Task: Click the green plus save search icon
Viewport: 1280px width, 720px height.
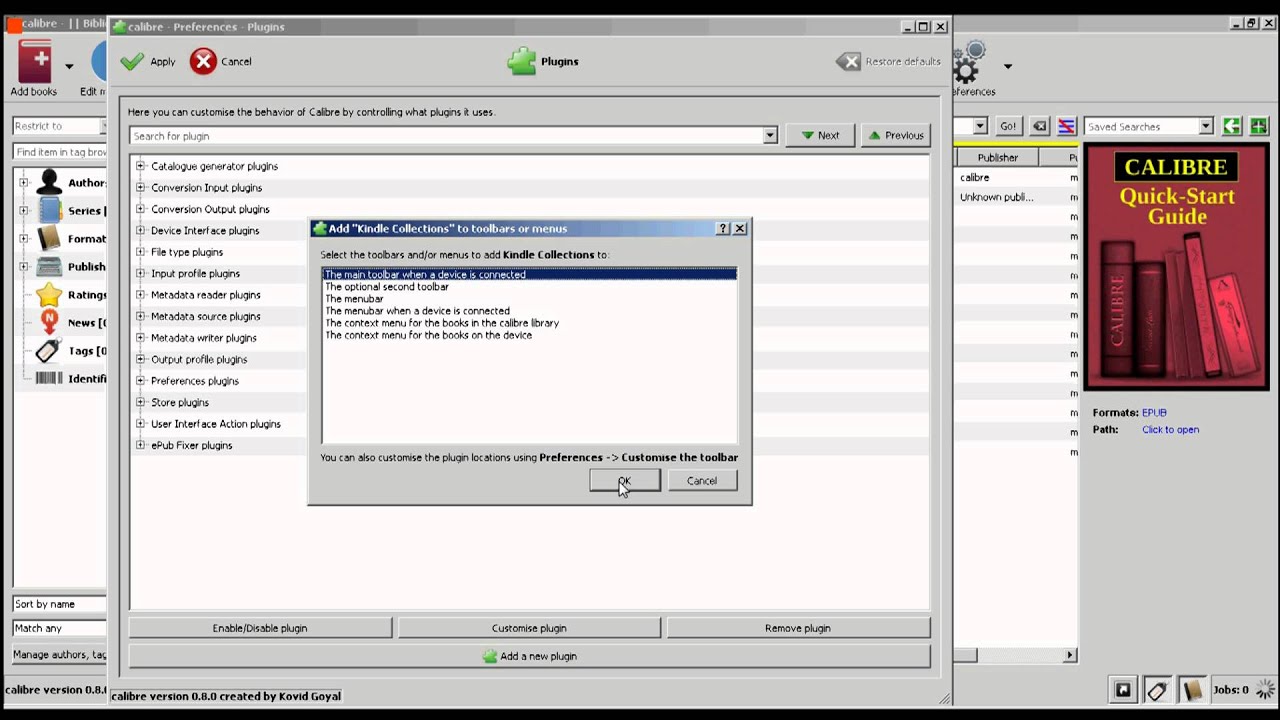Action: pyautogui.click(x=1258, y=126)
